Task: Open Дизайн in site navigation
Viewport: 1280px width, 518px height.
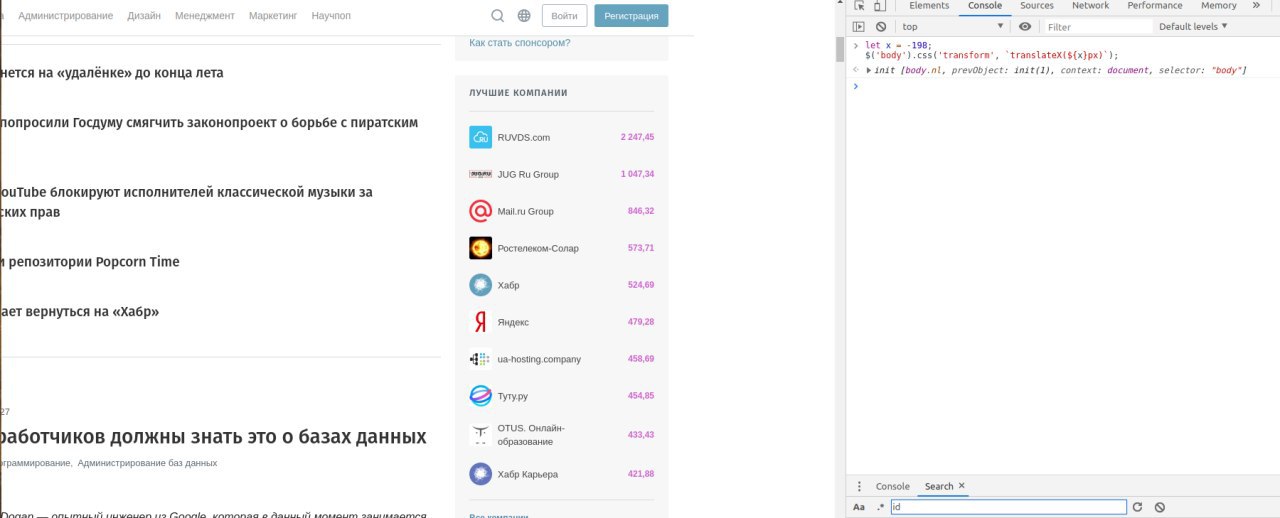Action: click(x=144, y=16)
